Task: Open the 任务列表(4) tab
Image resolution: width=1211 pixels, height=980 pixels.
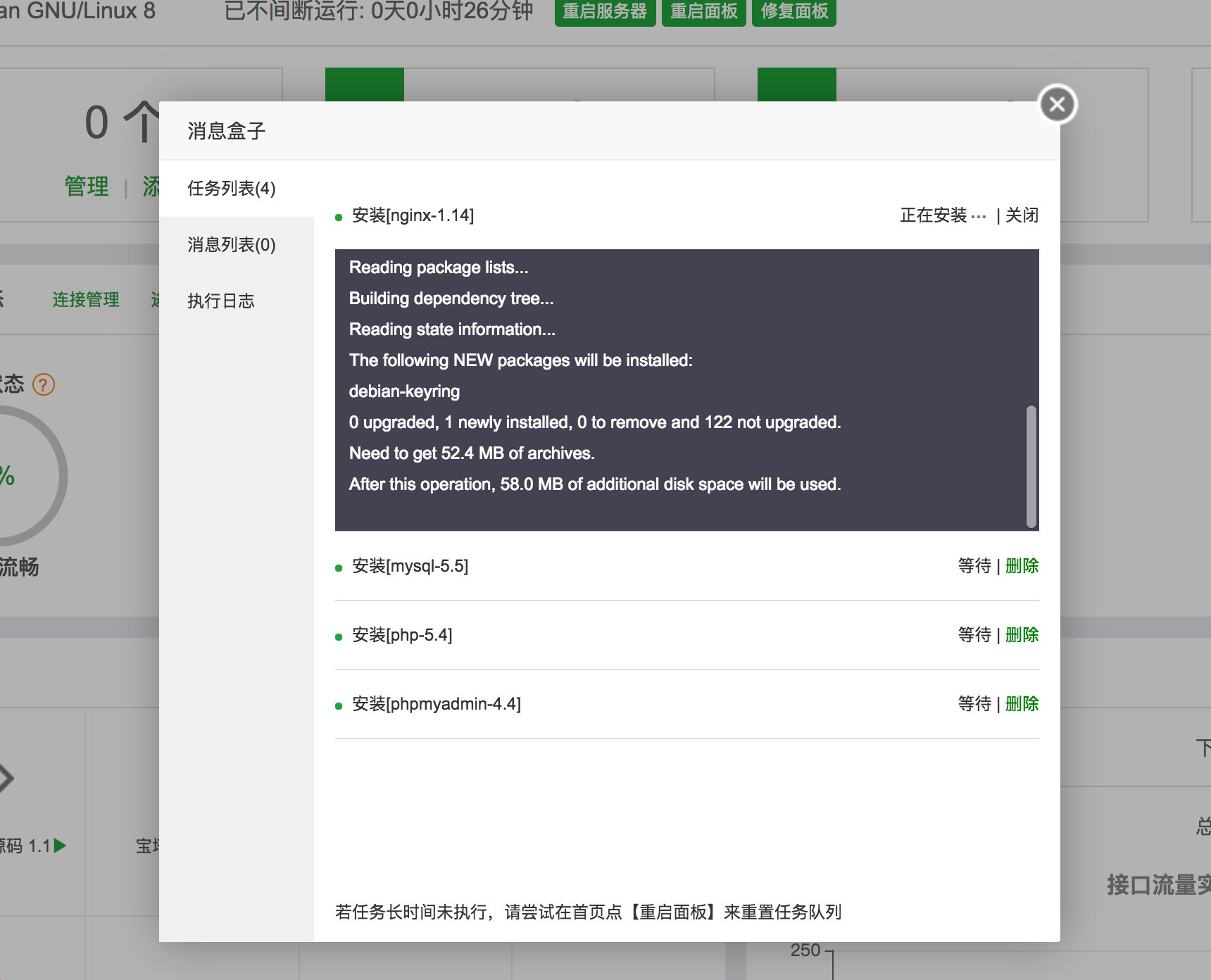Action: (237, 189)
